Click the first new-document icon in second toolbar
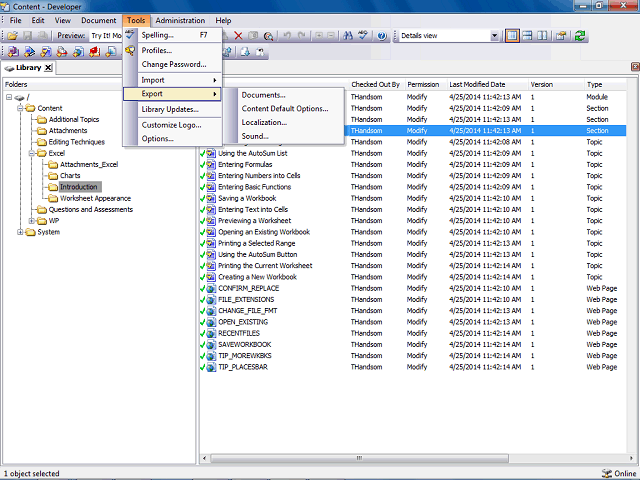 pos(13,52)
